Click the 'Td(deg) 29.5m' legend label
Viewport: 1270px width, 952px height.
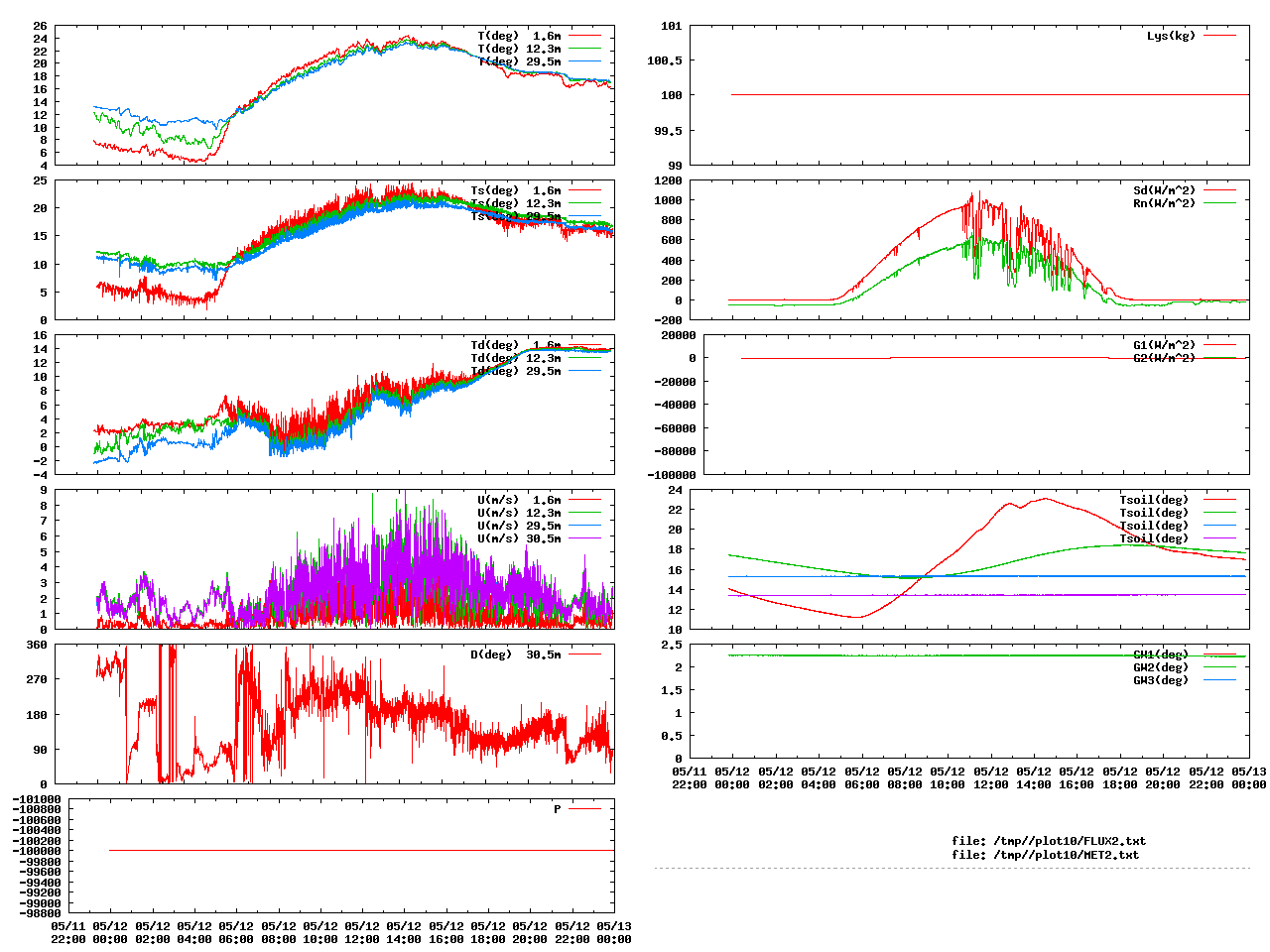[x=515, y=371]
